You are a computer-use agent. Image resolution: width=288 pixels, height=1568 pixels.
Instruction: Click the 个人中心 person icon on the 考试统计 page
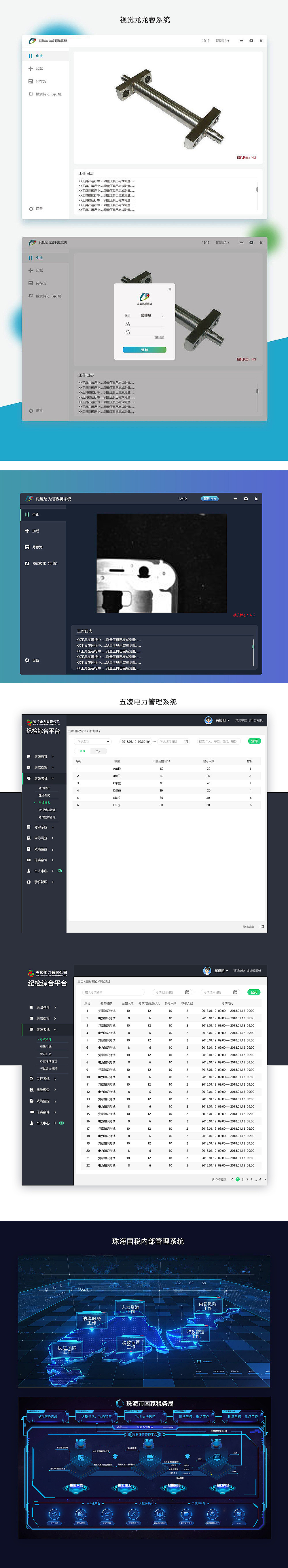click(x=31, y=1123)
